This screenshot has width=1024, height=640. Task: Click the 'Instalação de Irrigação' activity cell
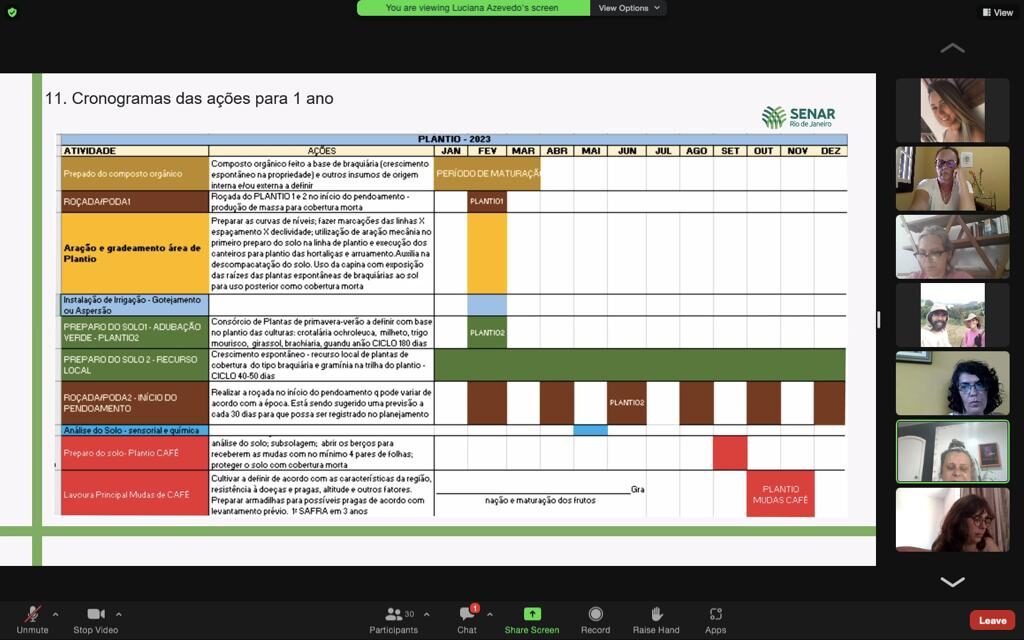135,305
